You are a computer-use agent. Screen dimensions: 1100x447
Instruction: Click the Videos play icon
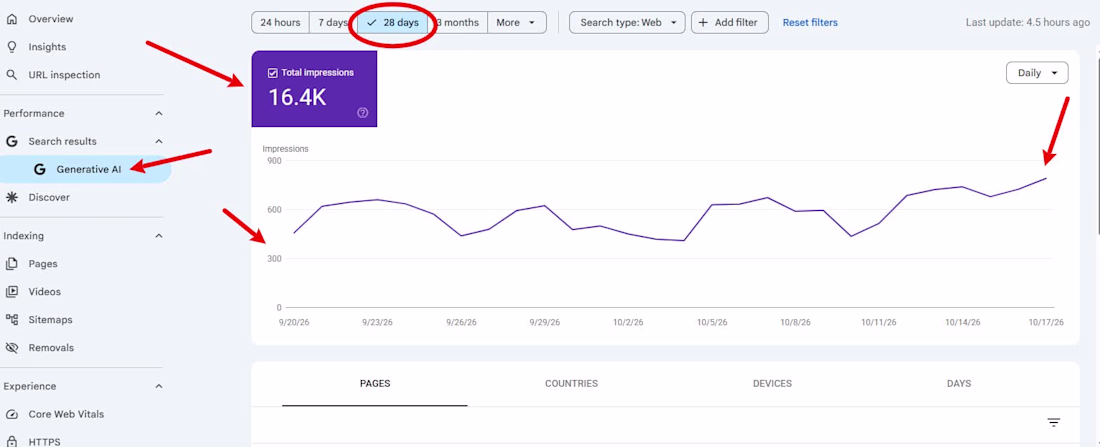click(x=11, y=292)
